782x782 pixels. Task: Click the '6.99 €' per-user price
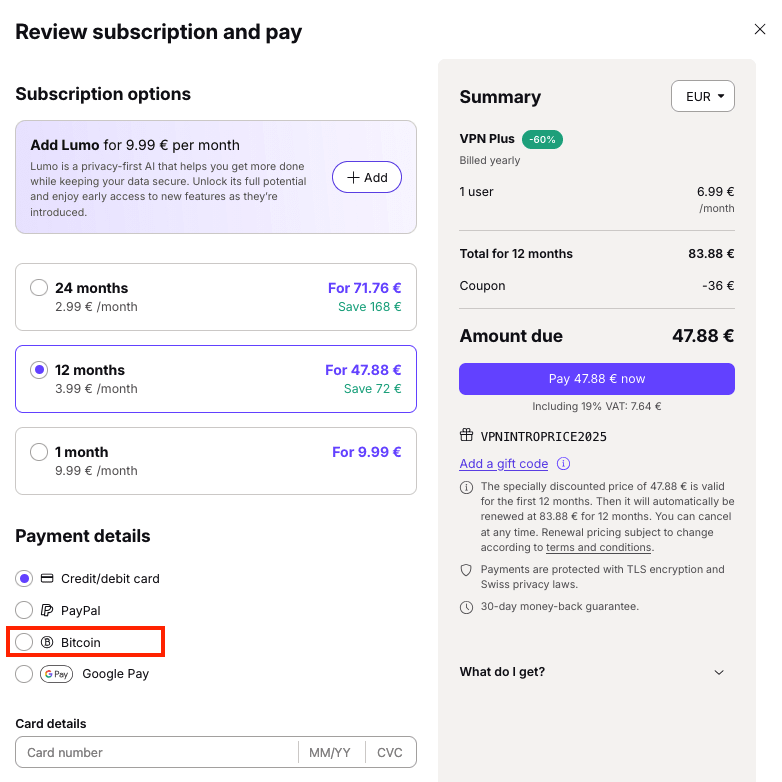(716, 192)
